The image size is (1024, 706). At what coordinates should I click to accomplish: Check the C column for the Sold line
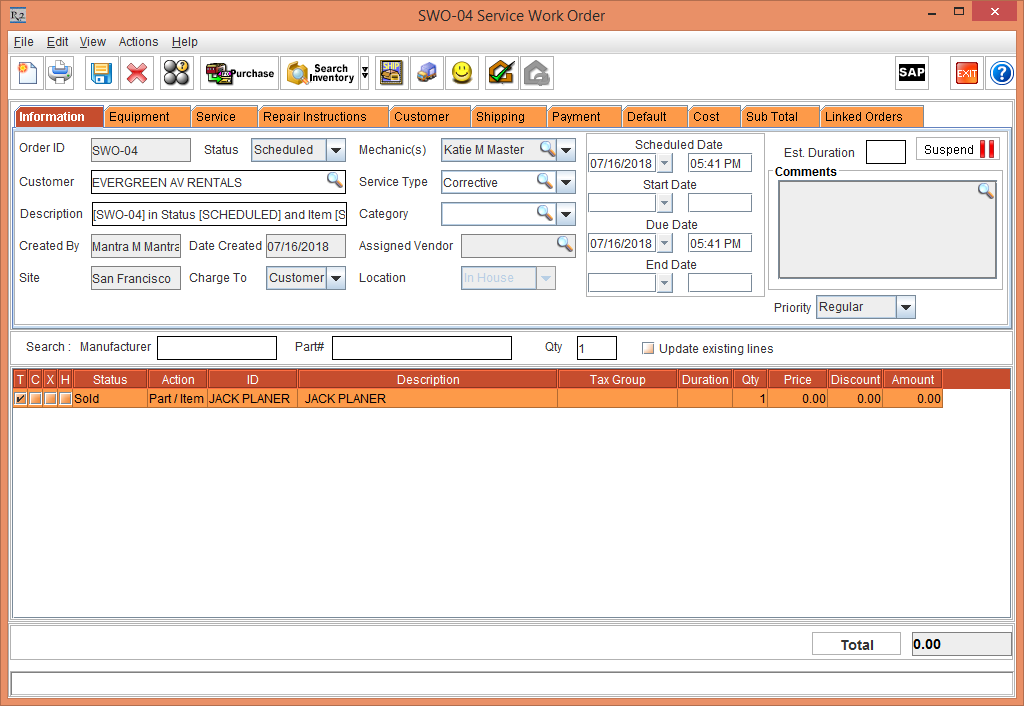(x=35, y=398)
